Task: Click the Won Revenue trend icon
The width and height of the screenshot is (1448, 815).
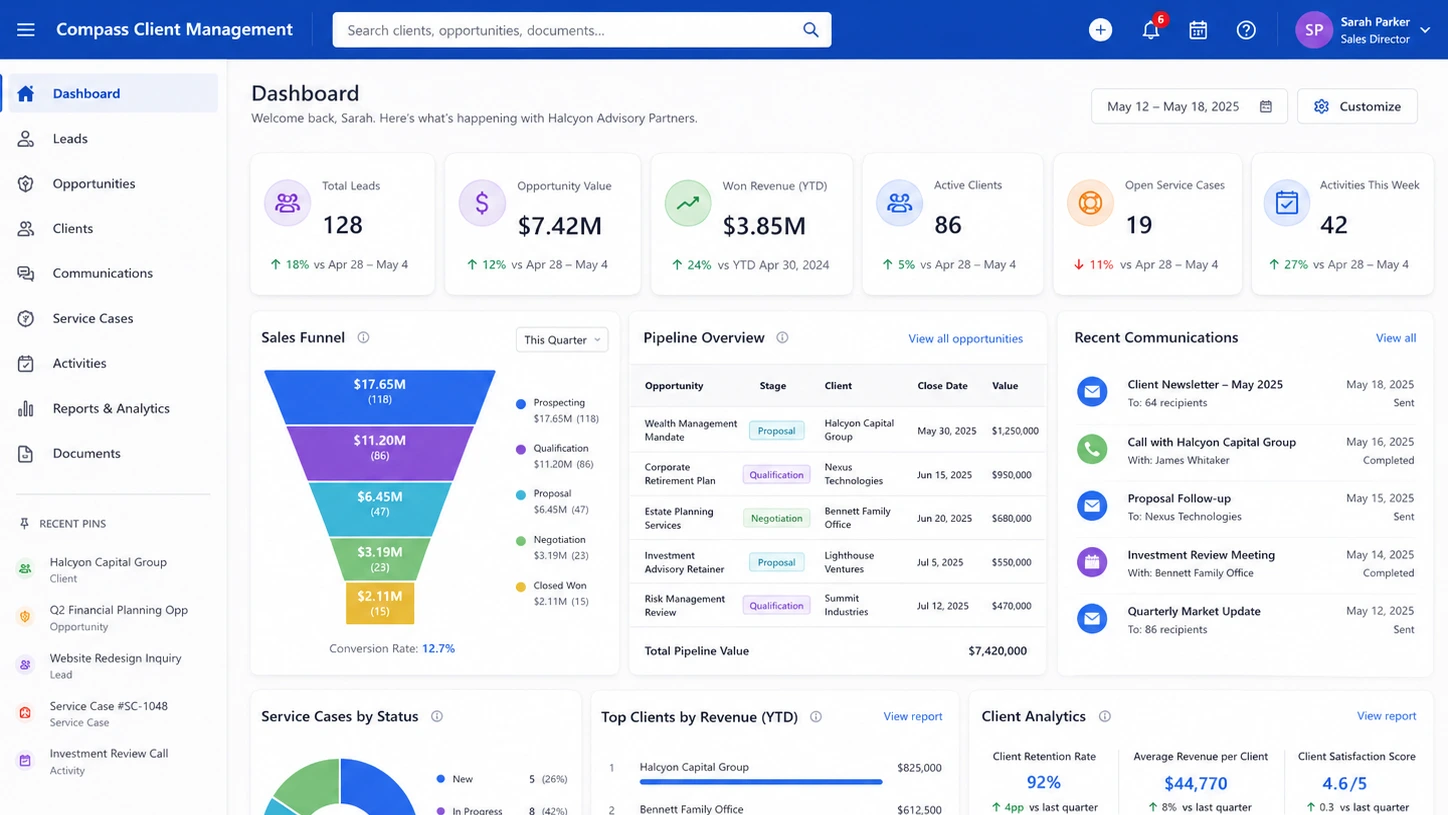Action: [x=688, y=204]
